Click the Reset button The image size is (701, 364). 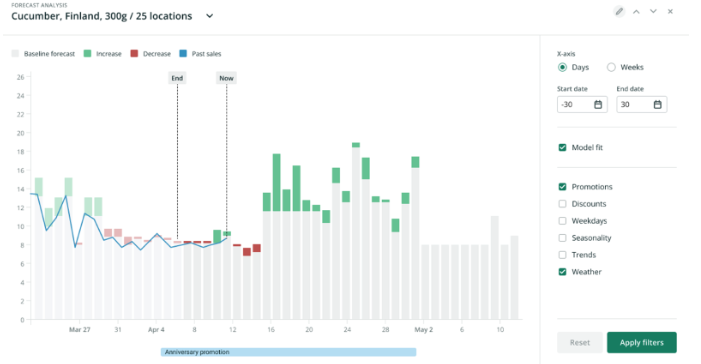click(580, 343)
